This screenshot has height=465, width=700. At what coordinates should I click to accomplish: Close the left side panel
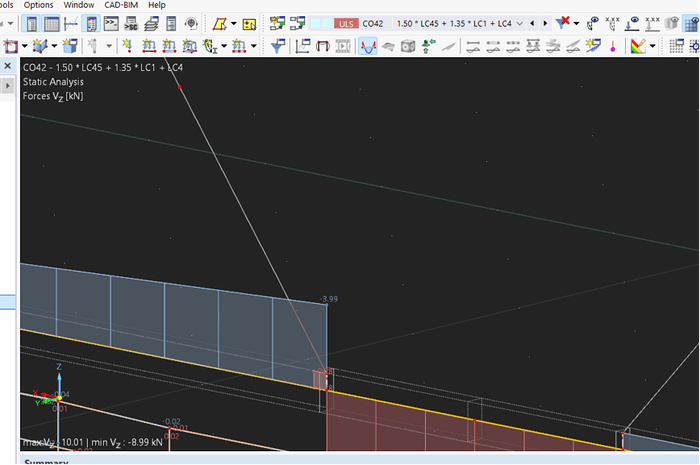coord(8,66)
